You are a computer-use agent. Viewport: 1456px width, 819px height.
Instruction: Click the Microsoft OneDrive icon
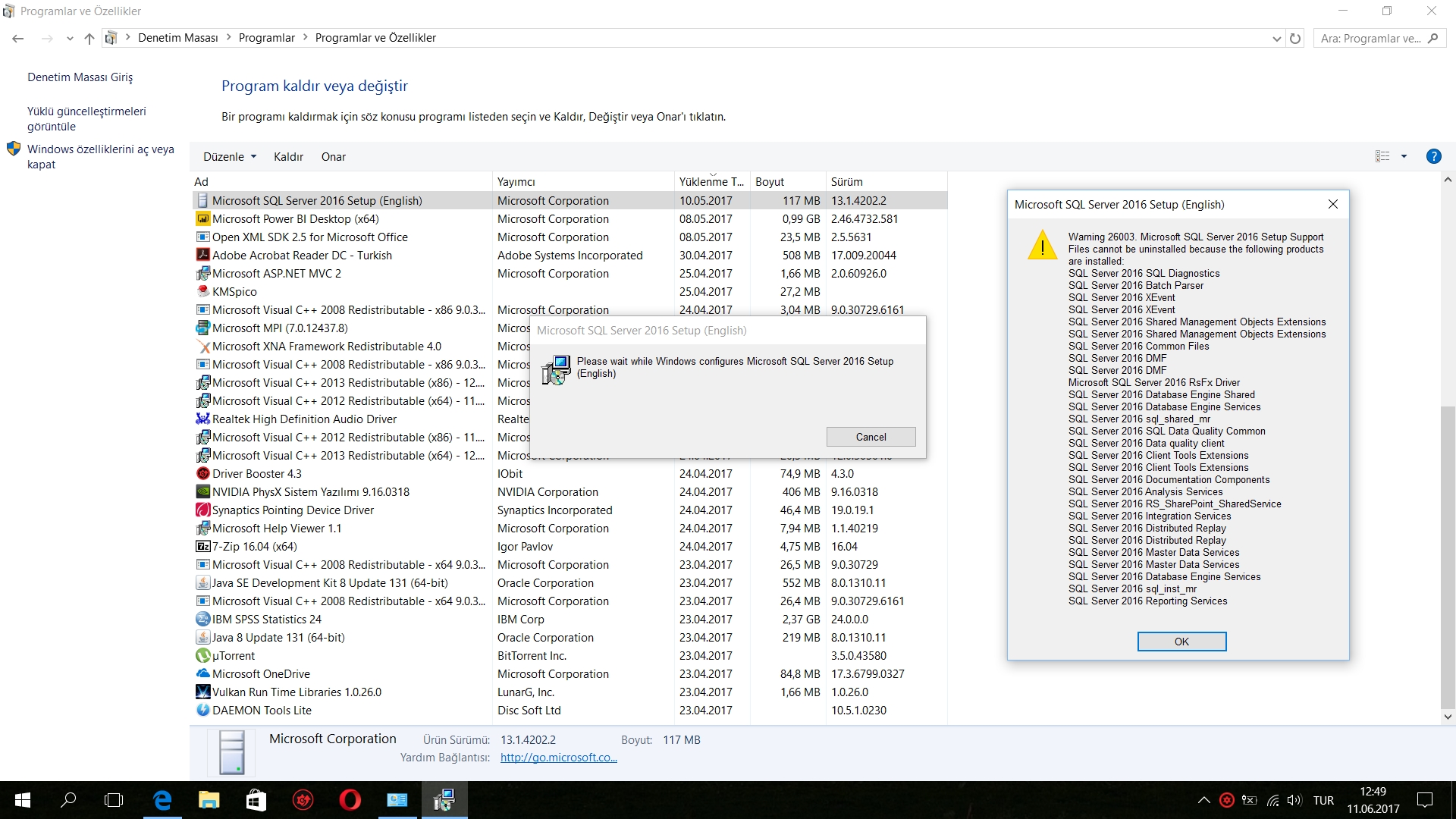202,673
